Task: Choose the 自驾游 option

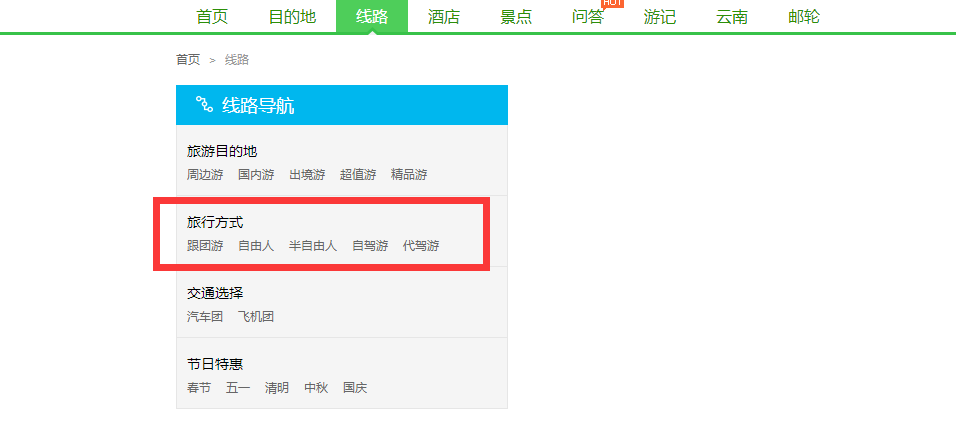Action: tap(370, 246)
